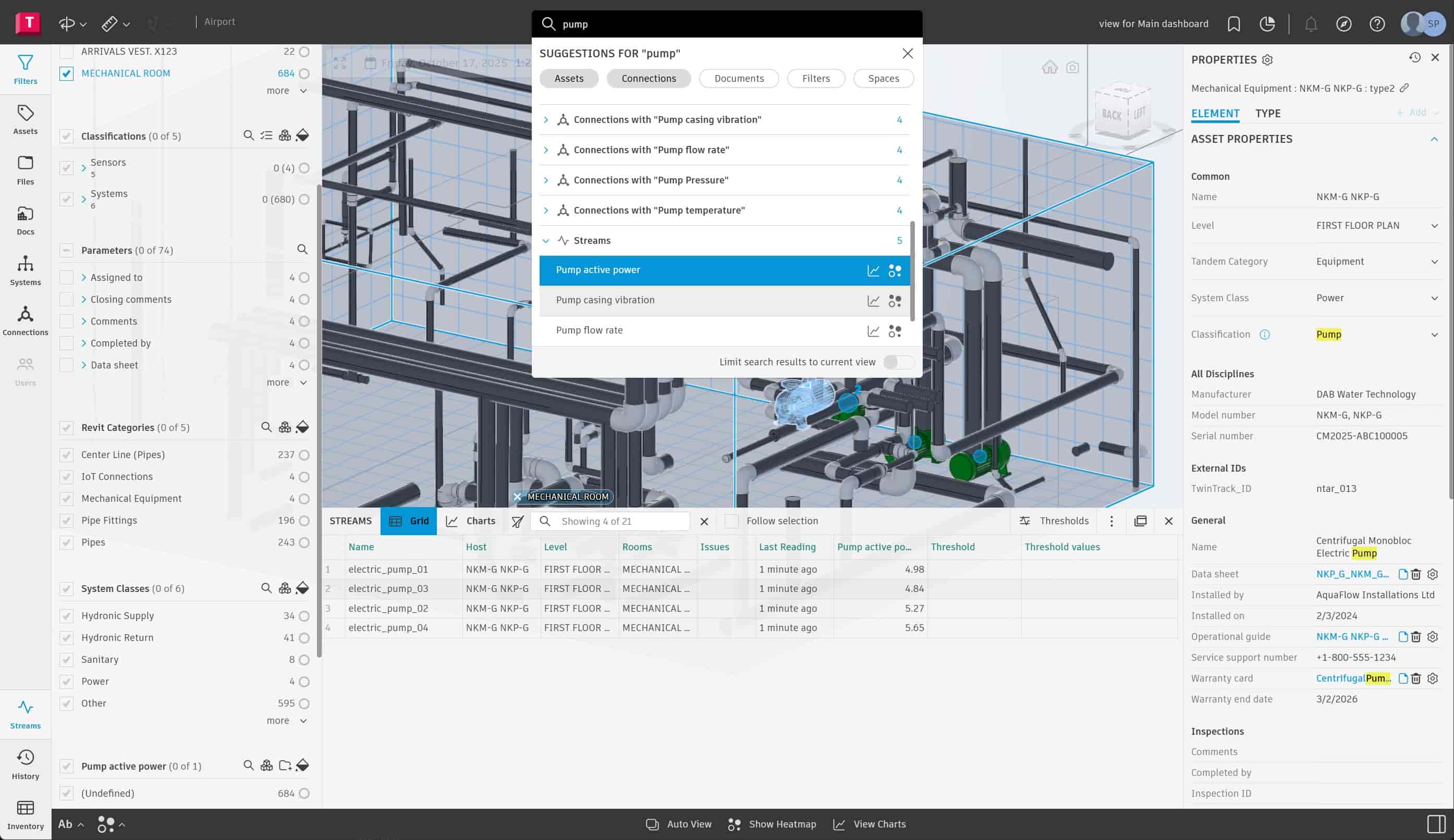This screenshot has height=840, width=1454.
Task: Toggle Limit search results to current view
Action: point(898,362)
